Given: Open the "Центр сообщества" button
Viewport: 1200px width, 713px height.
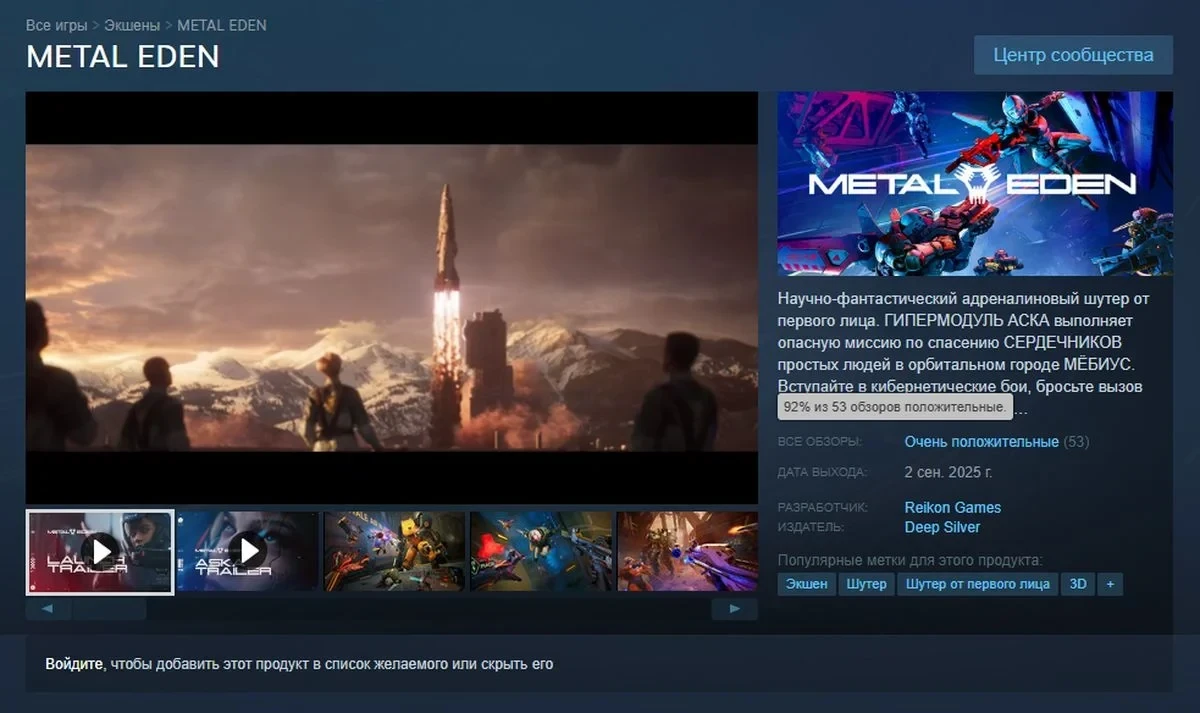Looking at the screenshot, I should (1073, 55).
